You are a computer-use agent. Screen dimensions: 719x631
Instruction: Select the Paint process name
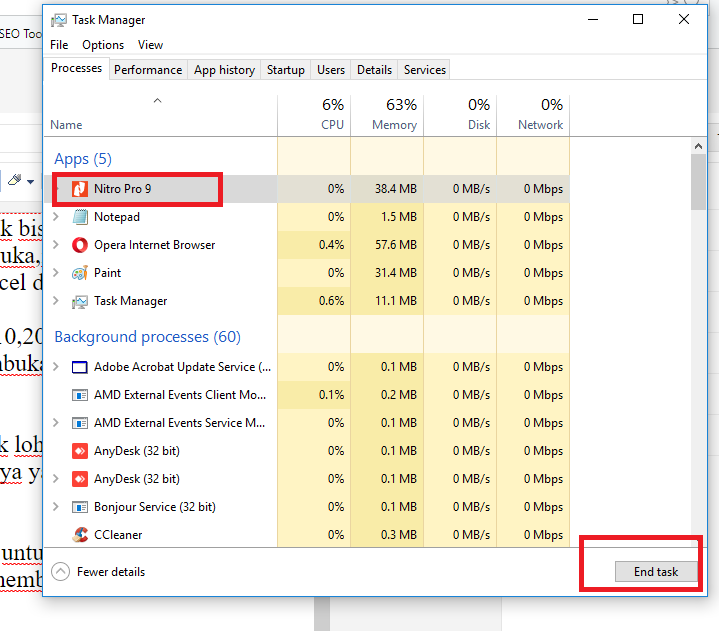[x=107, y=273]
